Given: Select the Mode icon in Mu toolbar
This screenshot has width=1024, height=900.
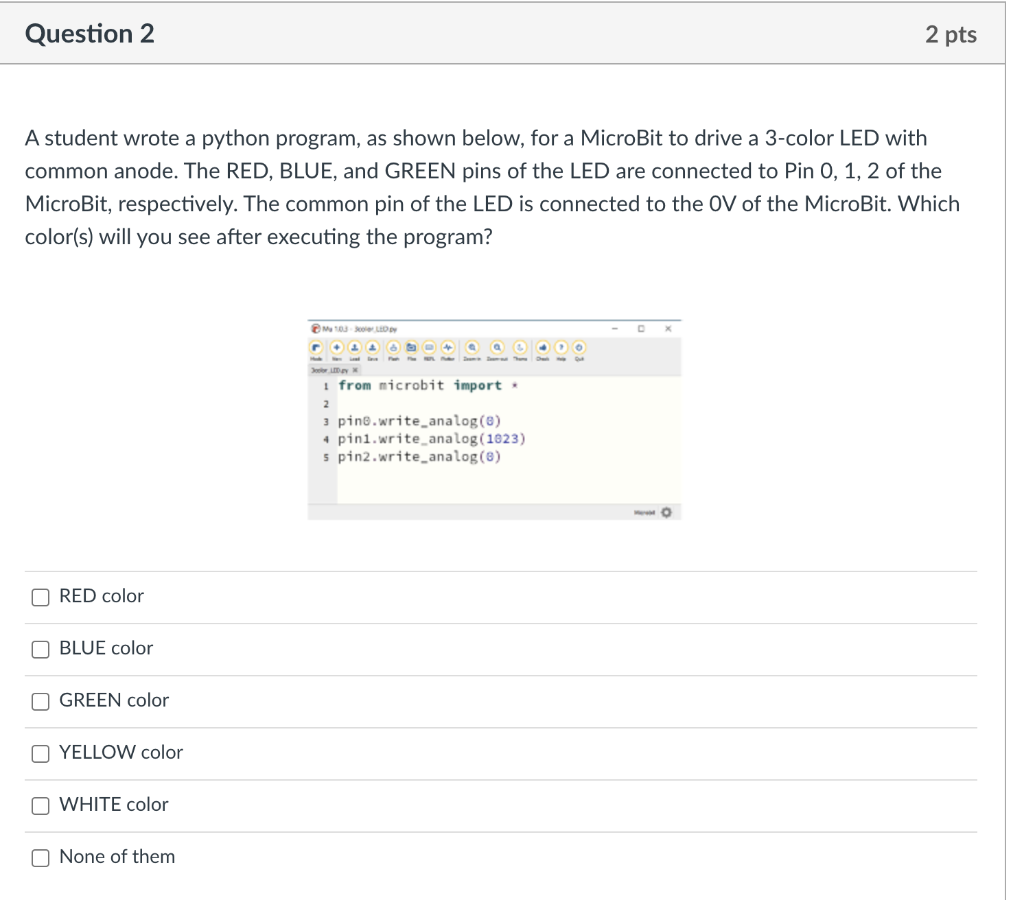Looking at the screenshot, I should click(x=318, y=347).
